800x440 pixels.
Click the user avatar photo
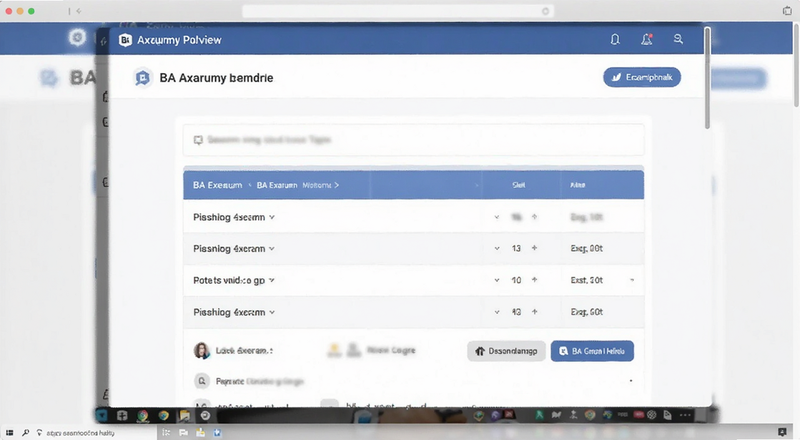(x=202, y=351)
